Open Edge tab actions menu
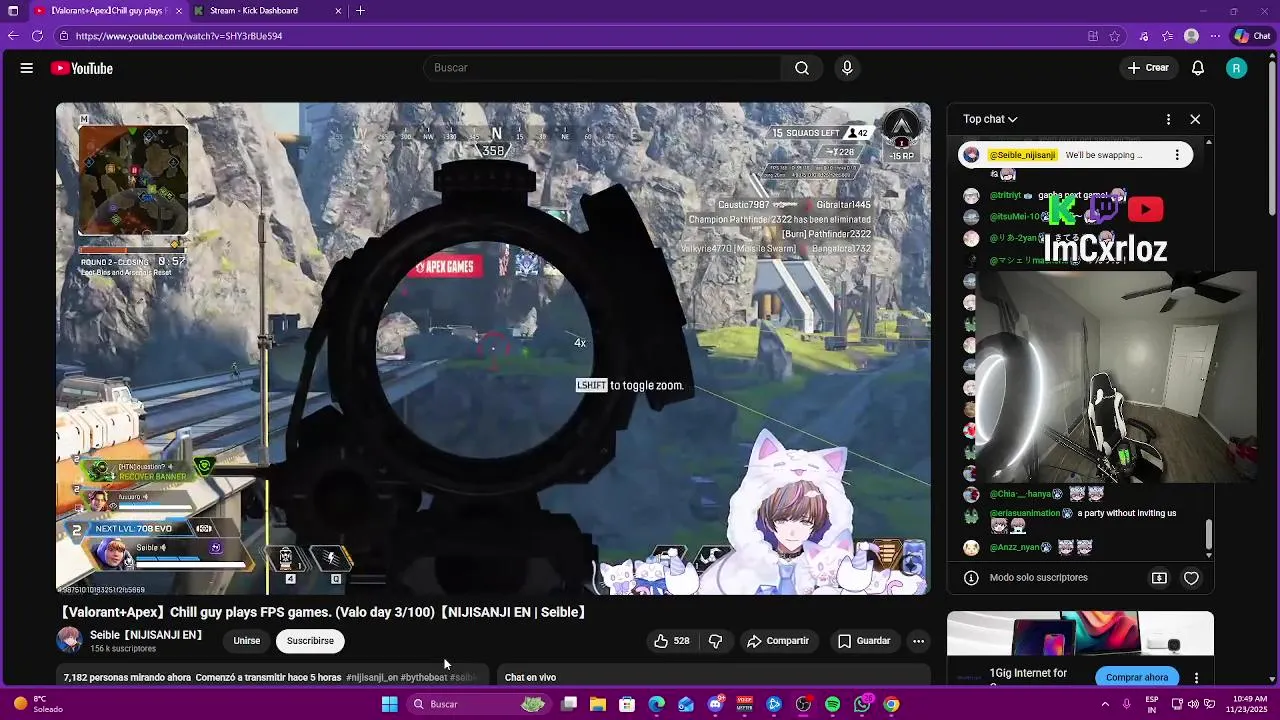1280x720 pixels. pyautogui.click(x=13, y=11)
